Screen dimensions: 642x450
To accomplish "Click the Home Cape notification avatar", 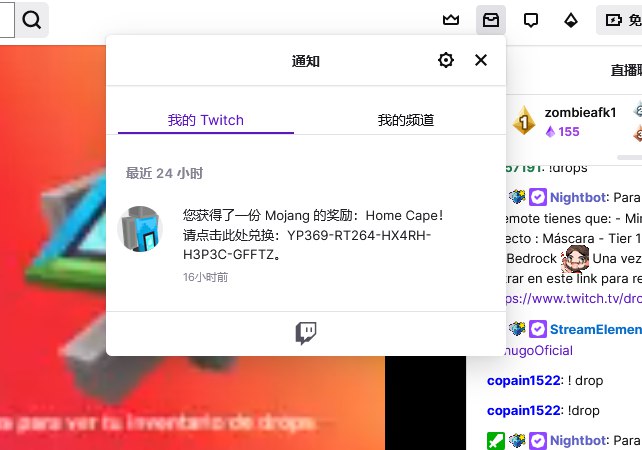I will [x=140, y=229].
